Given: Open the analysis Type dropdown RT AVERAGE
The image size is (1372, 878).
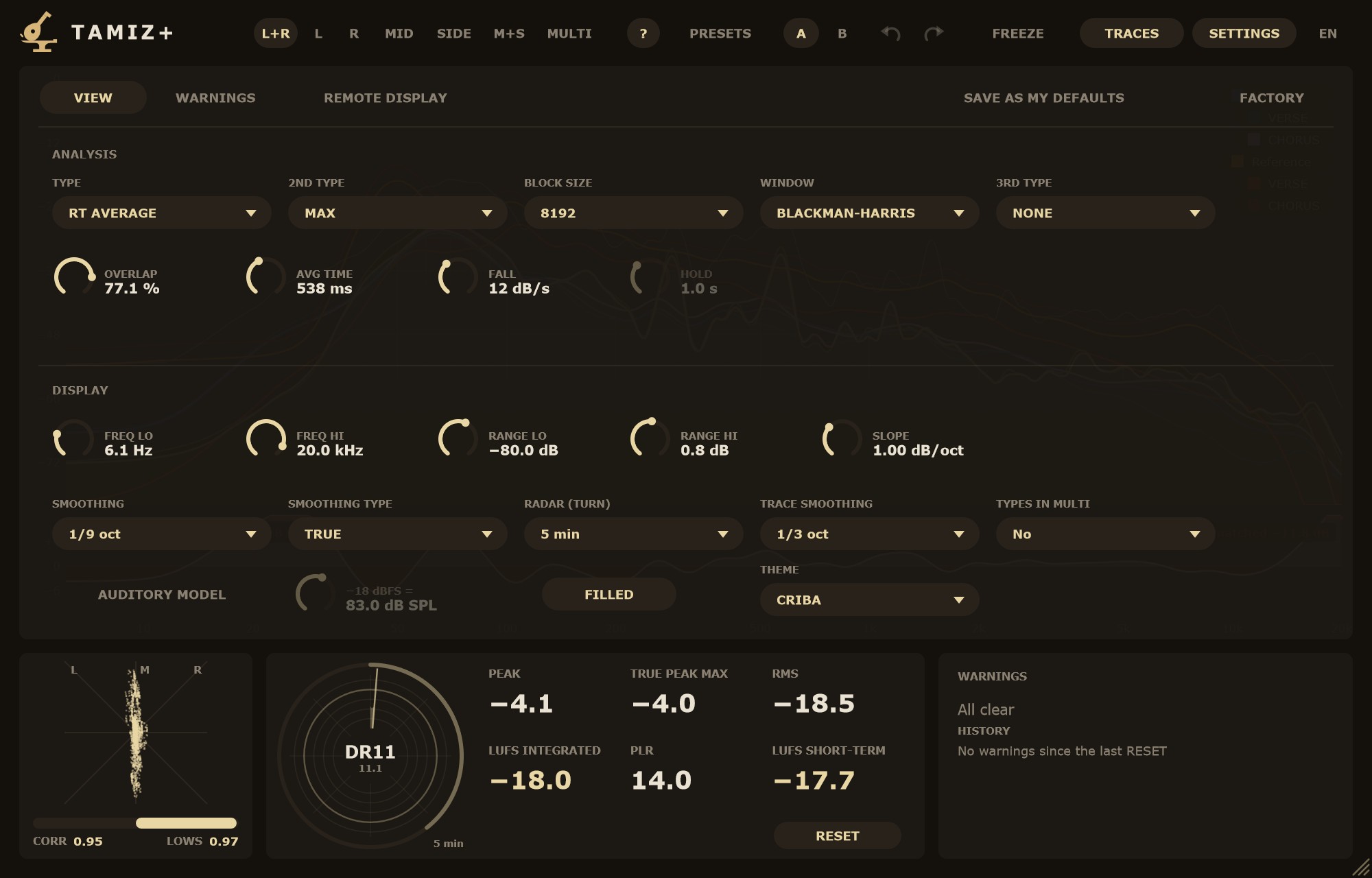Looking at the screenshot, I should pos(162,213).
